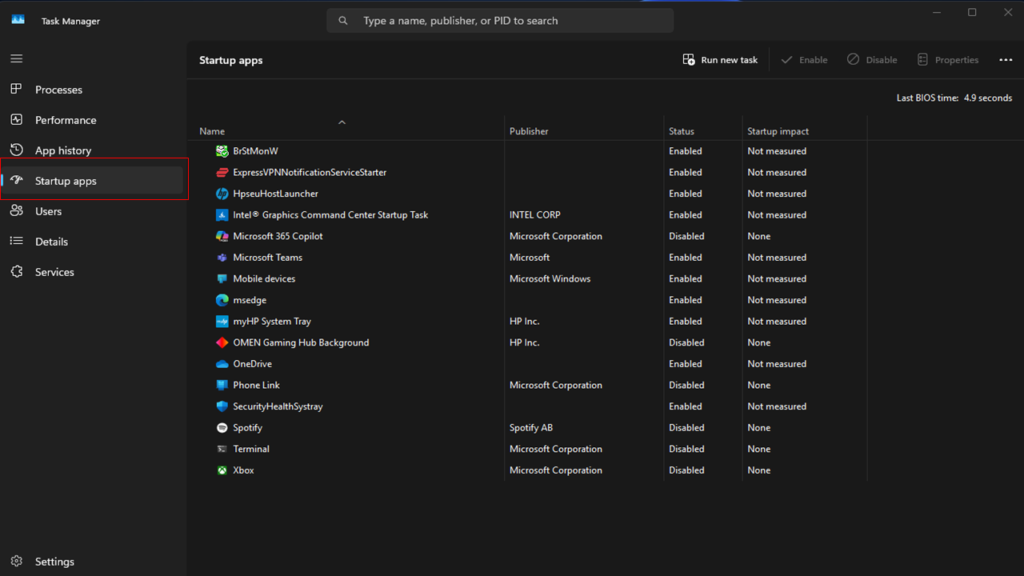Click the search box for name or PID
Image resolution: width=1024 pixels, height=576 pixels.
(500, 21)
